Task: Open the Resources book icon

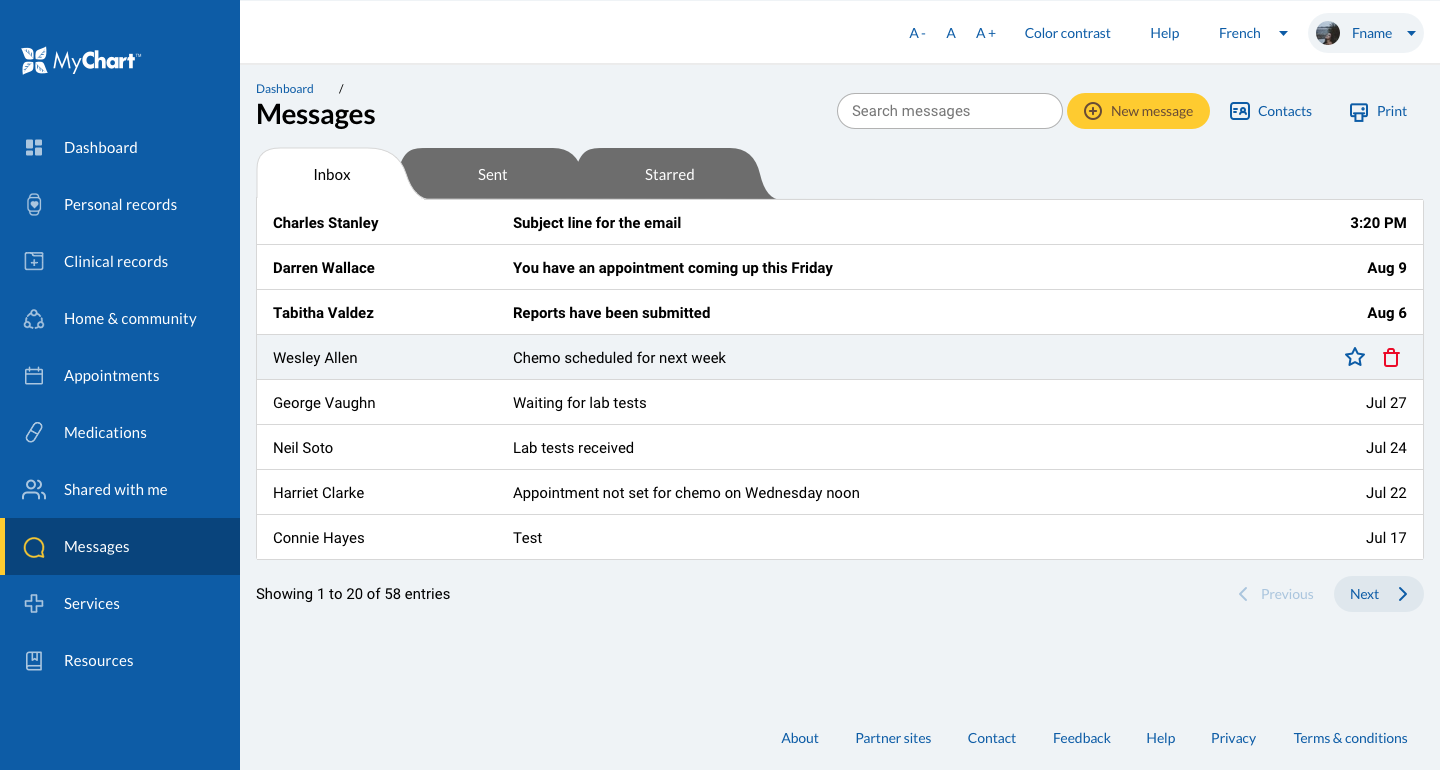Action: coord(34,661)
